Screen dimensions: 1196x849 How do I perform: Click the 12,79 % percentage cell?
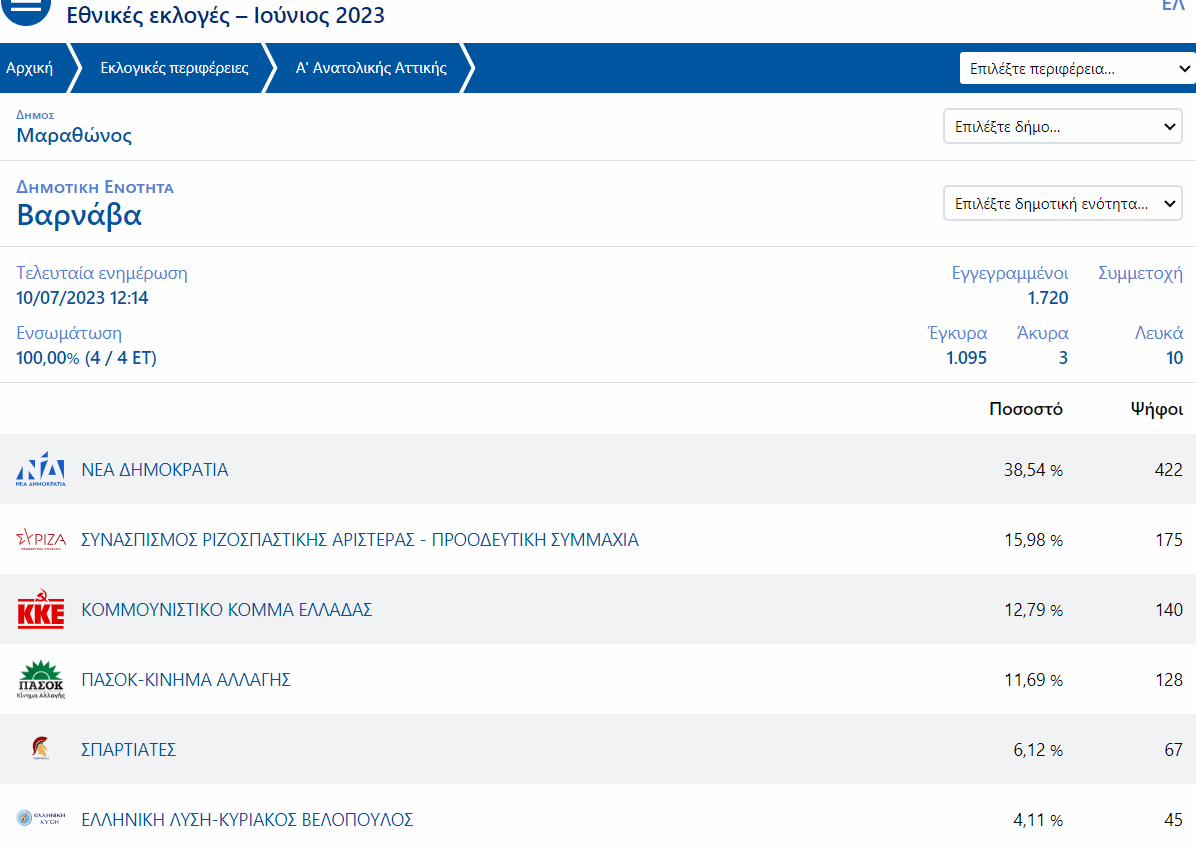1034,610
